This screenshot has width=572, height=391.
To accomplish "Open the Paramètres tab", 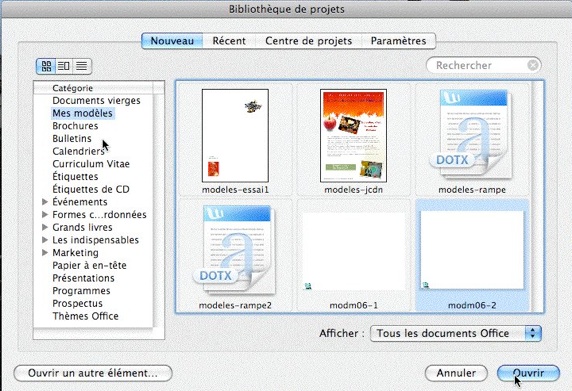I will tap(398, 41).
